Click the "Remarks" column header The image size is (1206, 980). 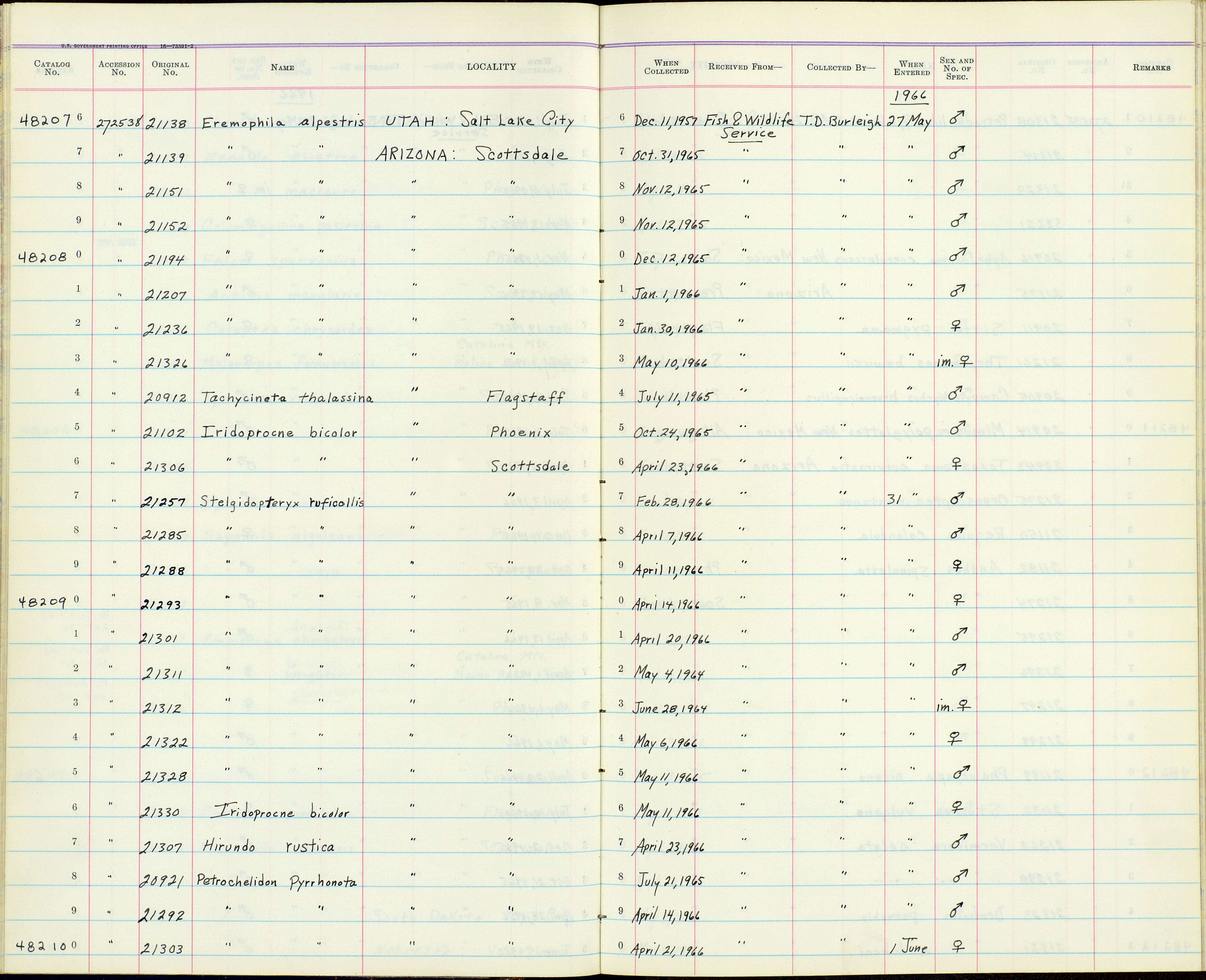[1151, 68]
